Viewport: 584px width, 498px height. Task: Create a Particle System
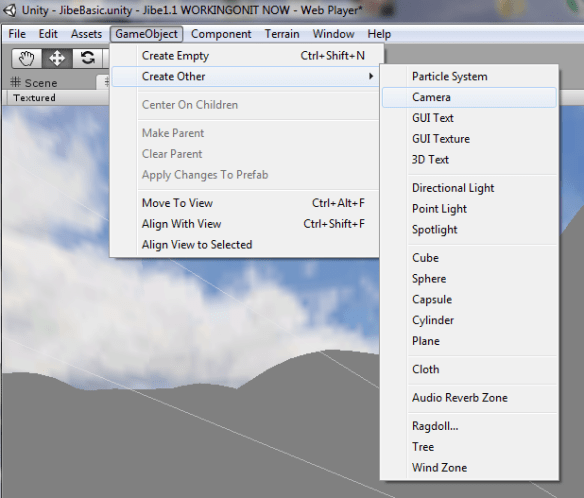coord(469,76)
